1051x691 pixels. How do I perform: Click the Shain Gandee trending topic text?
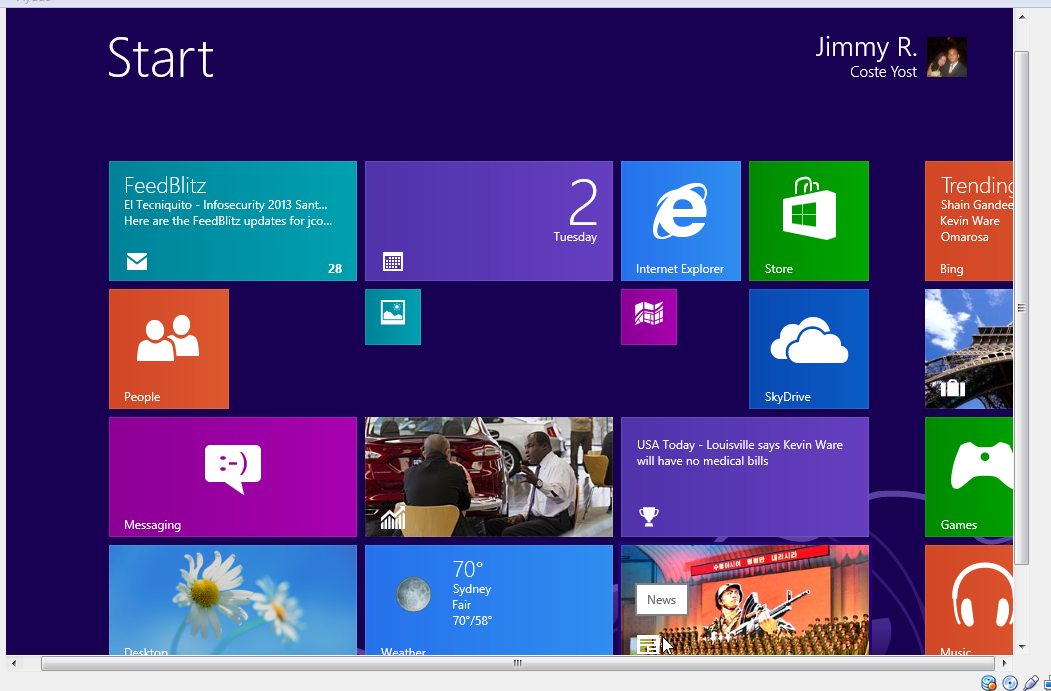pyautogui.click(x=977, y=204)
